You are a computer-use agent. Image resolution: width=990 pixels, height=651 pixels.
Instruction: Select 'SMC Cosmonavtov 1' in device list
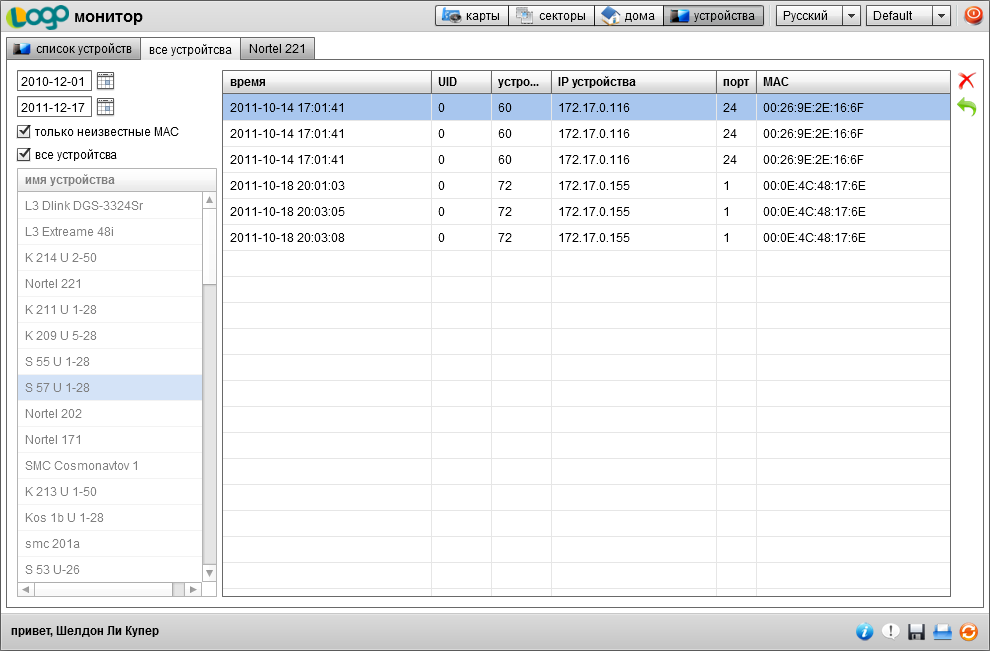pyautogui.click(x=82, y=466)
